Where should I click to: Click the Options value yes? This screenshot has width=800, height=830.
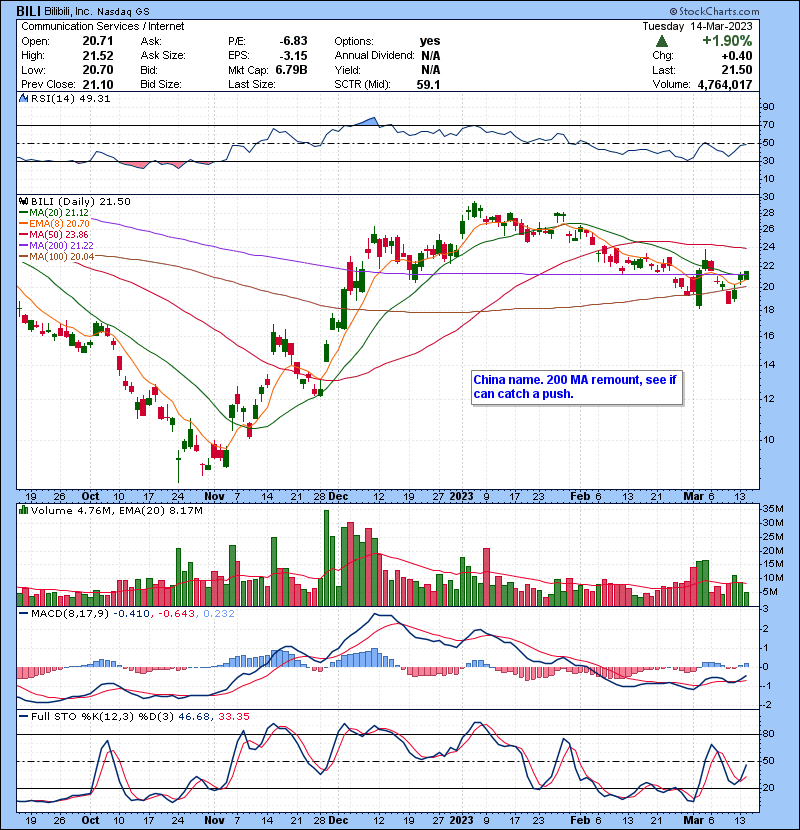click(430, 41)
